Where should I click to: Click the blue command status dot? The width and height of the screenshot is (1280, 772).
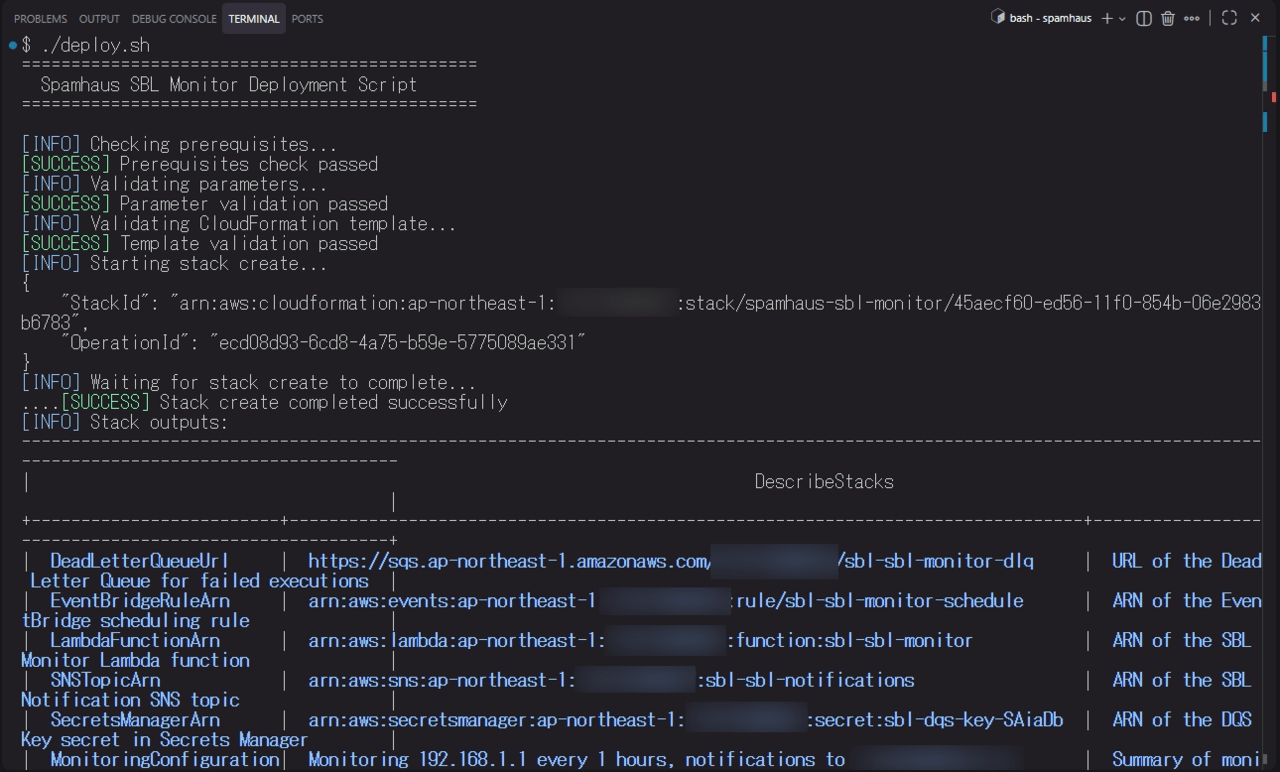(x=12, y=45)
